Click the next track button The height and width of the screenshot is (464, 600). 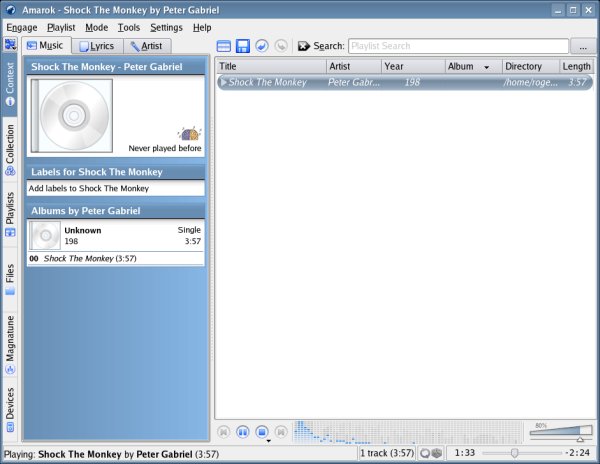[x=281, y=432]
